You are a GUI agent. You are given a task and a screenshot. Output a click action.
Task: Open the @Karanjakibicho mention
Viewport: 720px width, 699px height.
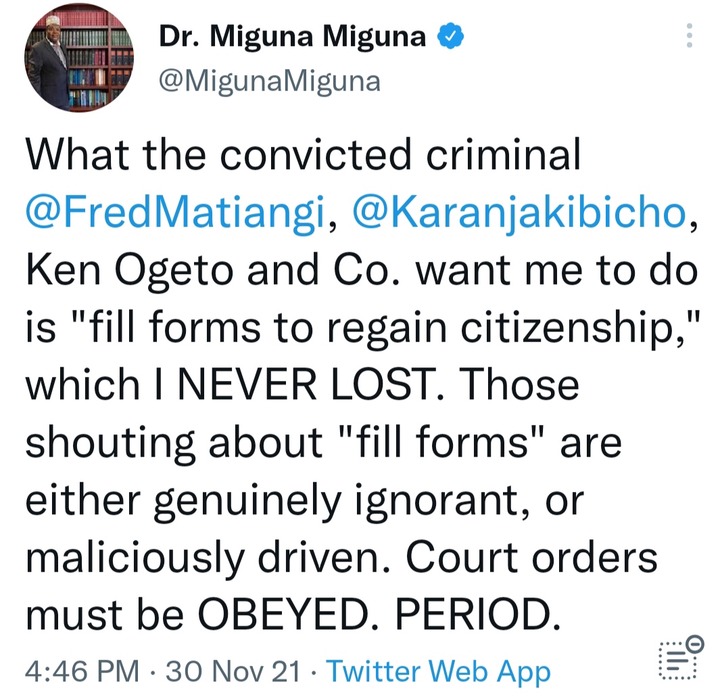[519, 212]
